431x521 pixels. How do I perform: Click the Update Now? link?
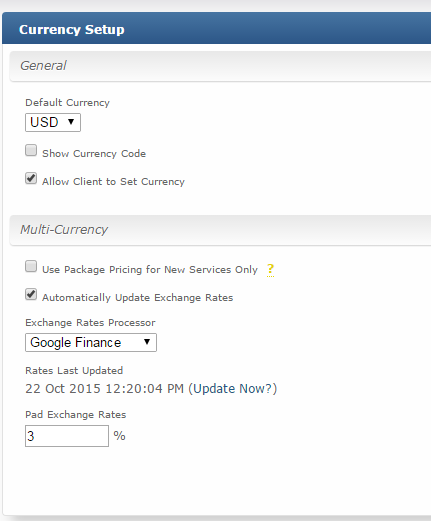pos(232,389)
